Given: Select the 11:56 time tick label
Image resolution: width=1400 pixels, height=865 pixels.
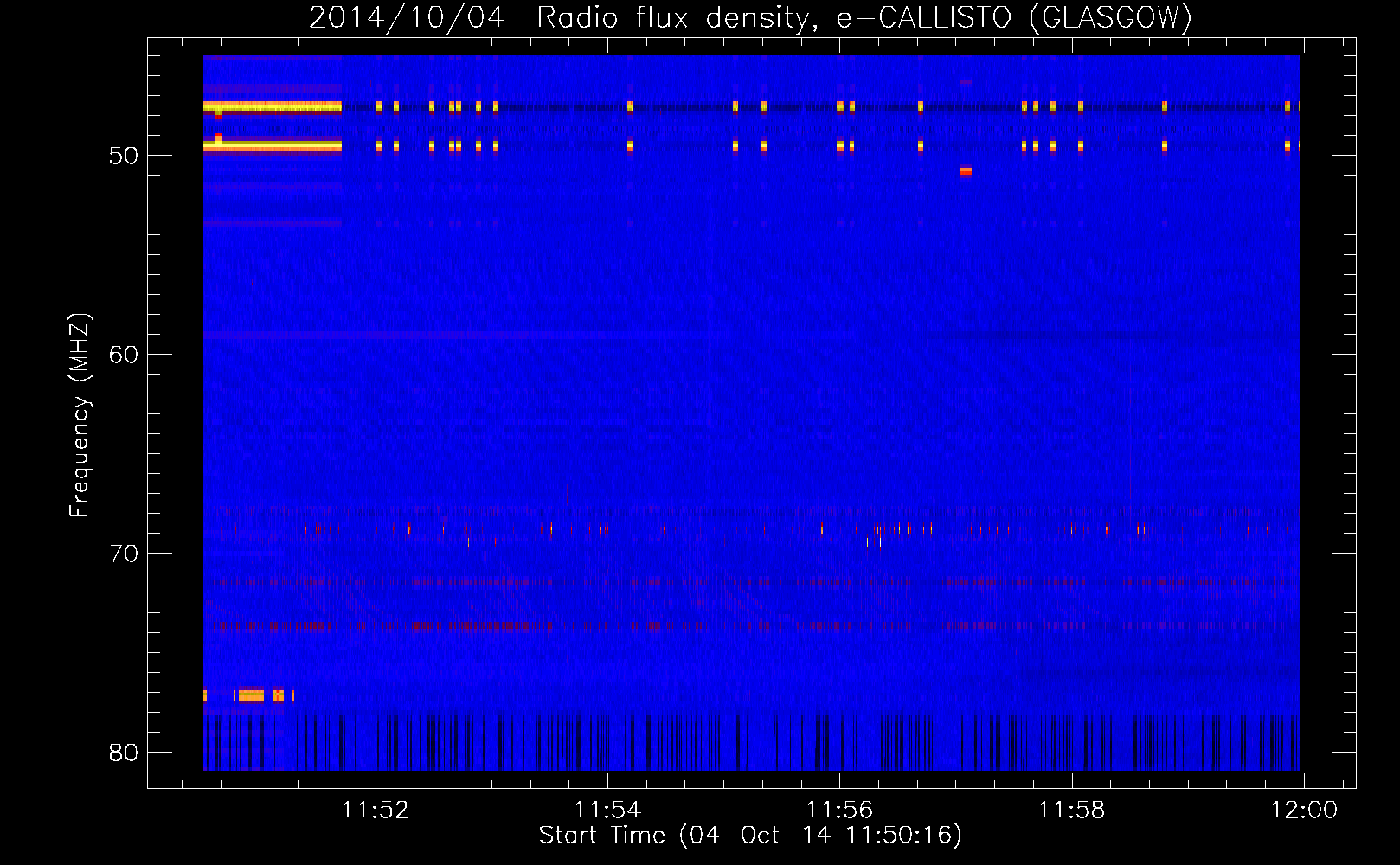Looking at the screenshot, I should 839,811.
